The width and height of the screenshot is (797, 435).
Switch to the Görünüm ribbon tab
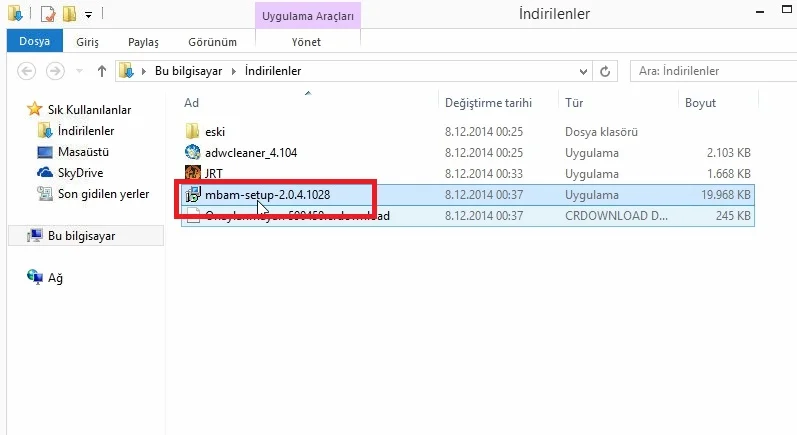[x=212, y=42]
